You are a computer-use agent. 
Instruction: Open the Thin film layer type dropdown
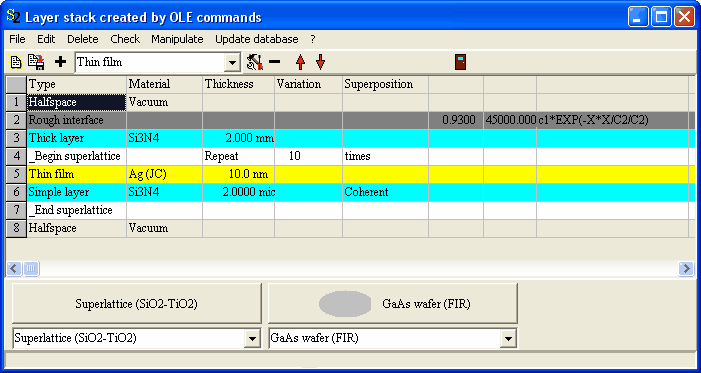232,62
